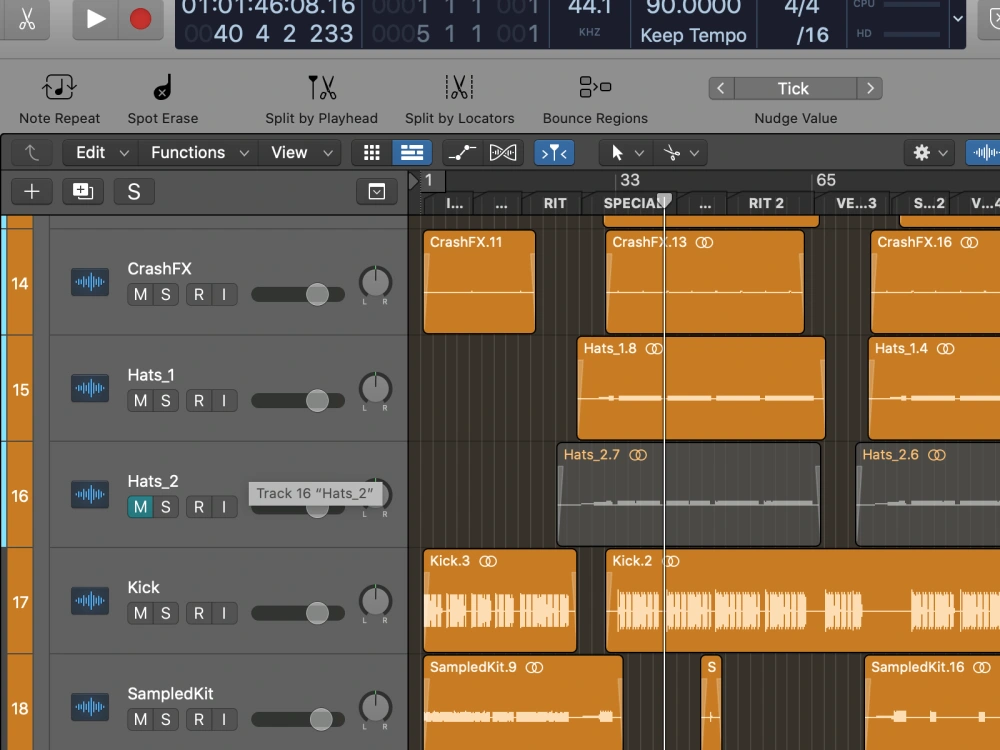Click the Bounce Regions icon
Image resolution: width=1000 pixels, height=750 pixels.
click(x=595, y=87)
